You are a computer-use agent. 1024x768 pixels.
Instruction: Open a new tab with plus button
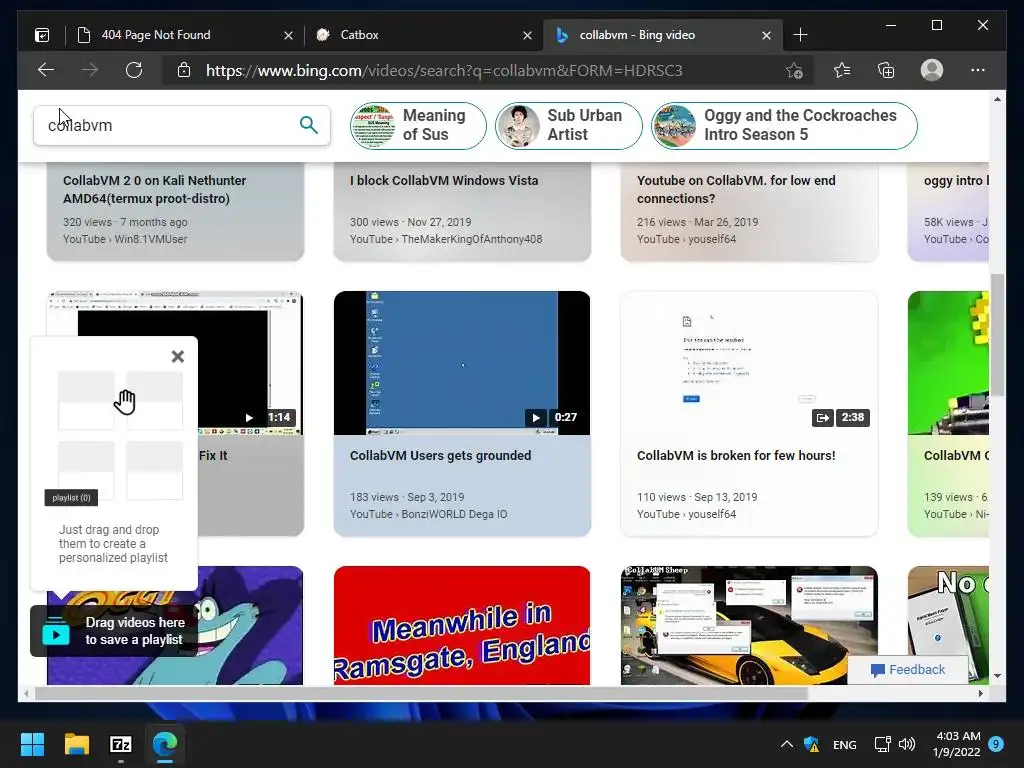click(800, 35)
